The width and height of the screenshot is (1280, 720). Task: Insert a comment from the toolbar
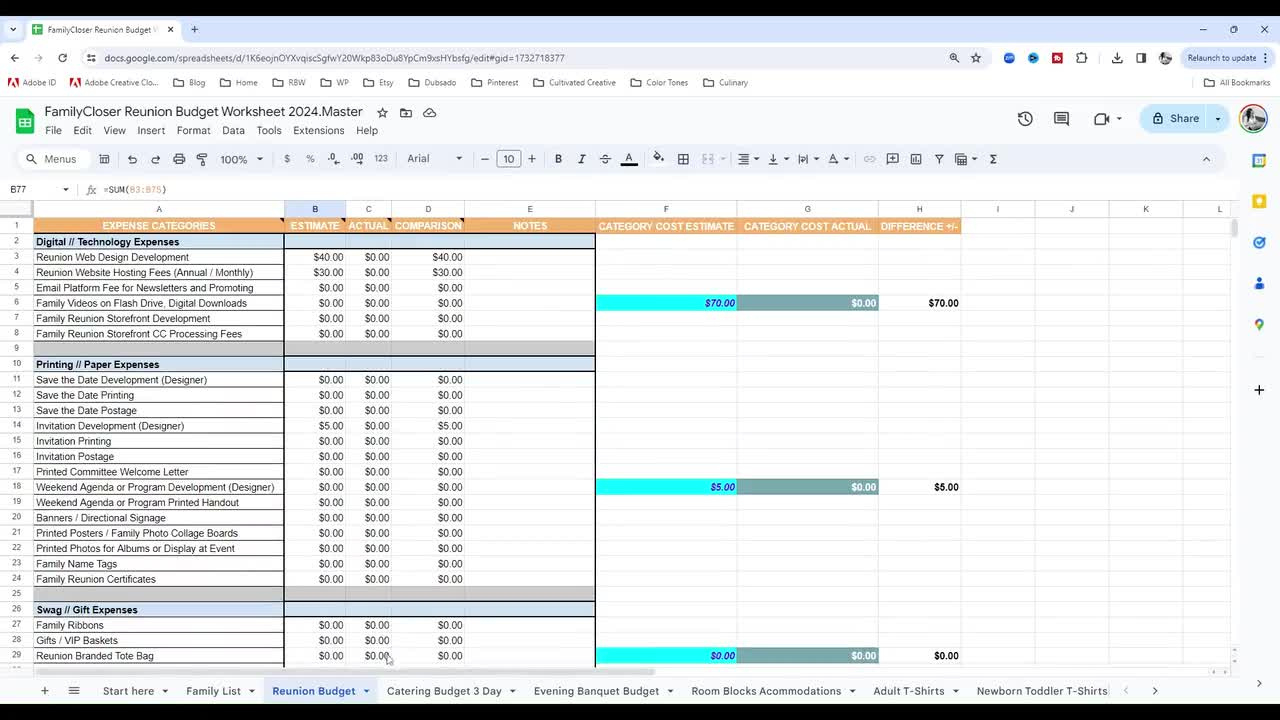(892, 158)
